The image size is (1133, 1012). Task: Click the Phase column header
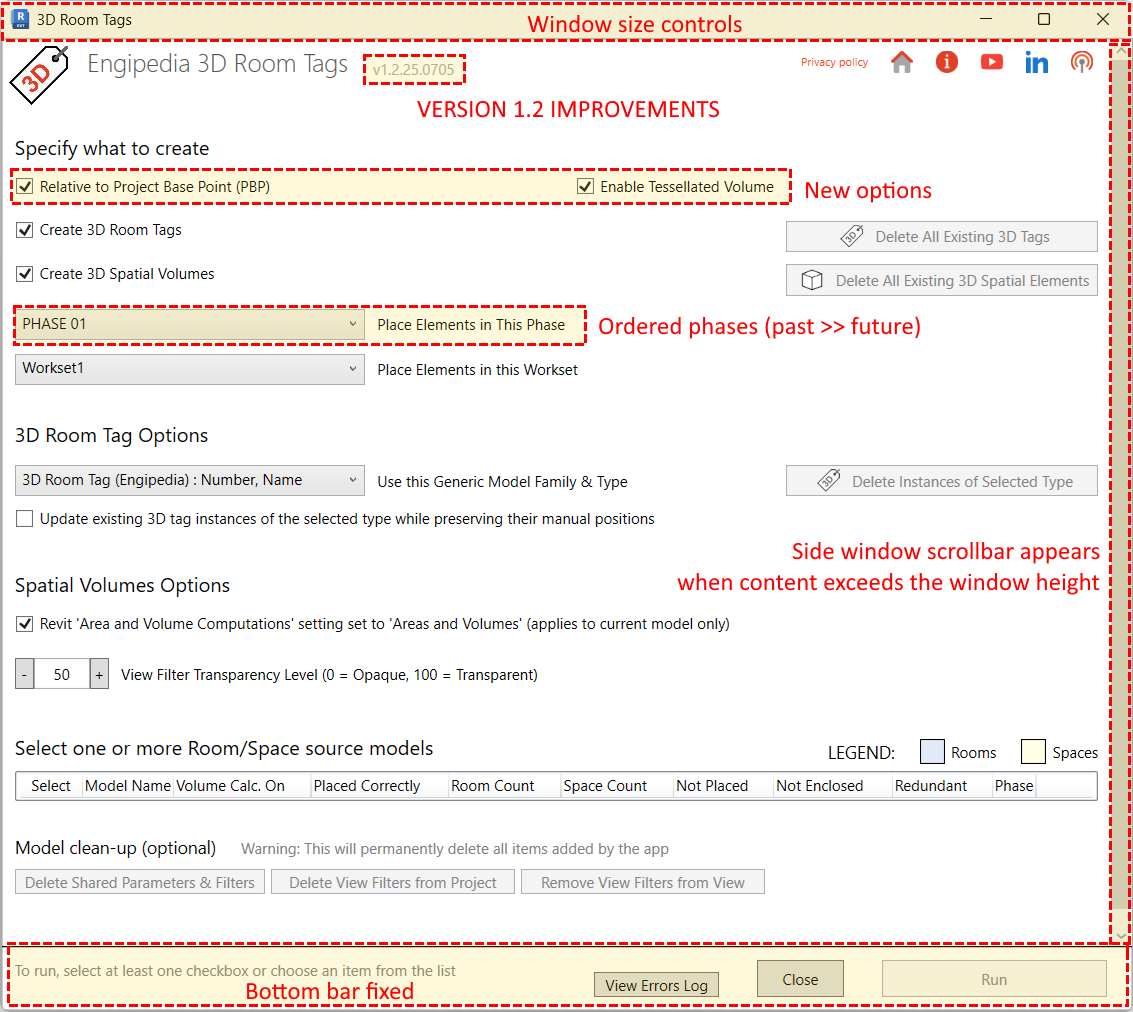coord(1013,786)
